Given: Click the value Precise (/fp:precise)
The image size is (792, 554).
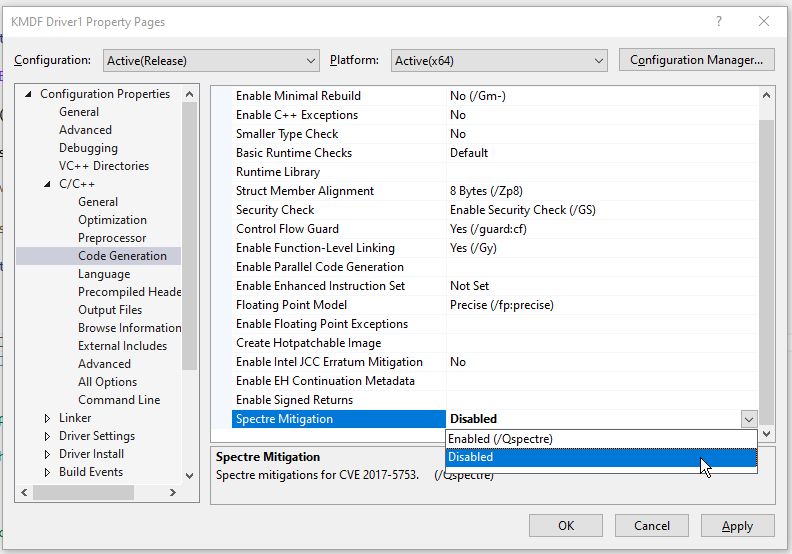Looking at the screenshot, I should coord(502,305).
